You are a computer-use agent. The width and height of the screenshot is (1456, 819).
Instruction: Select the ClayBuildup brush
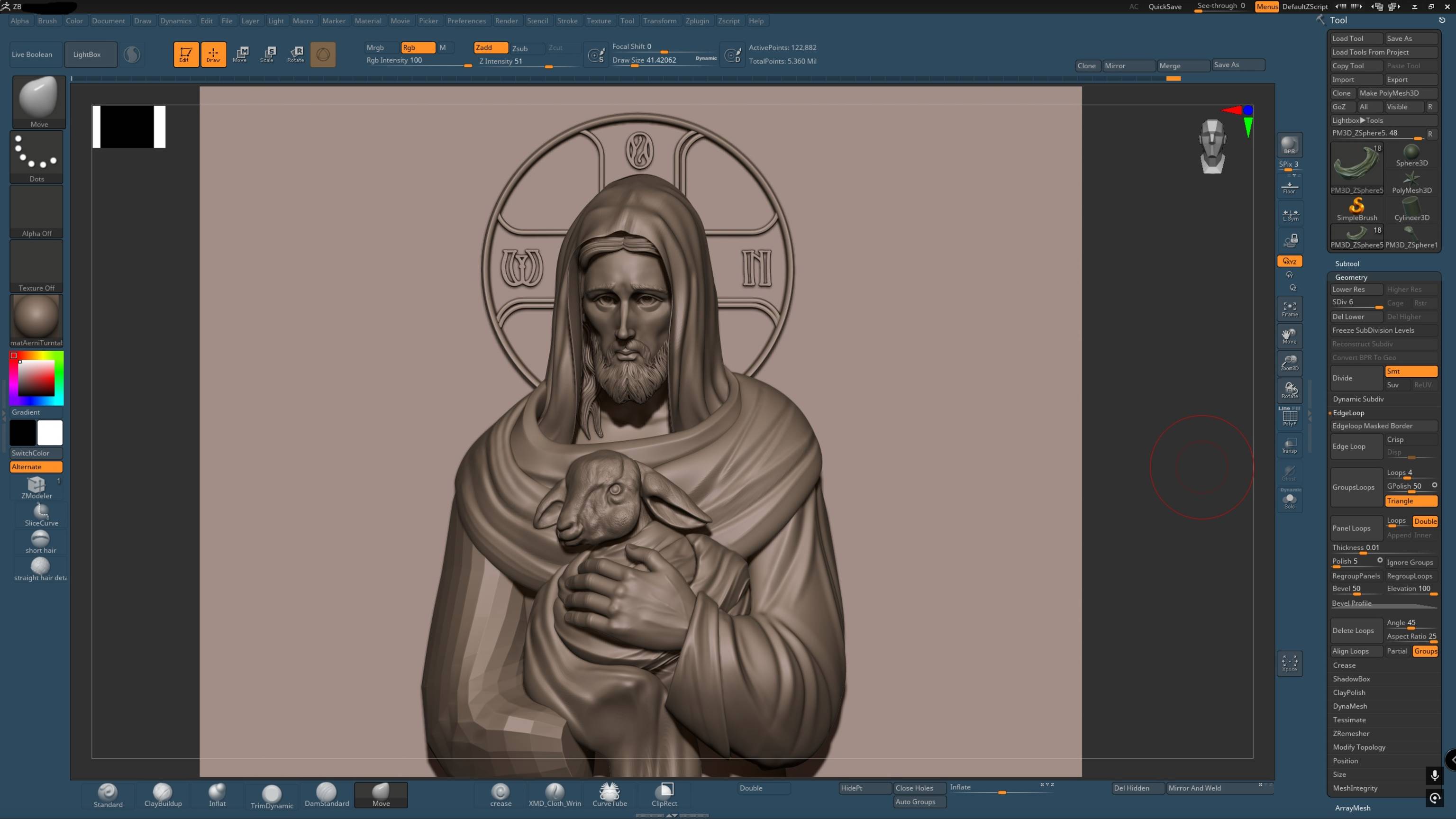click(163, 794)
